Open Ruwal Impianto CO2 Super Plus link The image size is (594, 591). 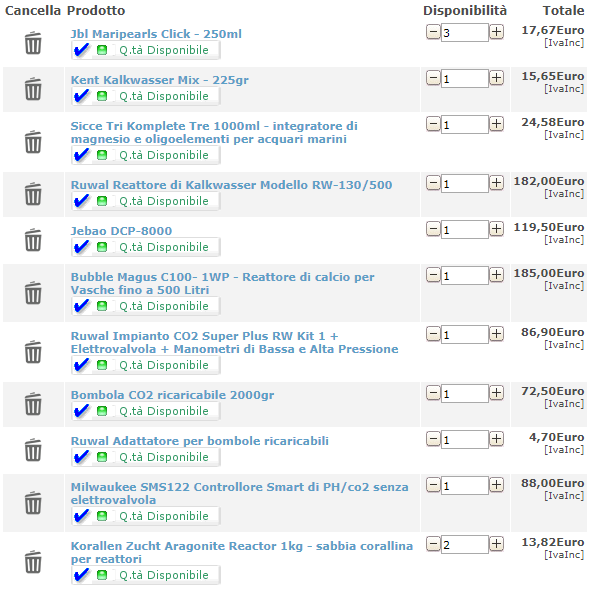[x=234, y=342]
